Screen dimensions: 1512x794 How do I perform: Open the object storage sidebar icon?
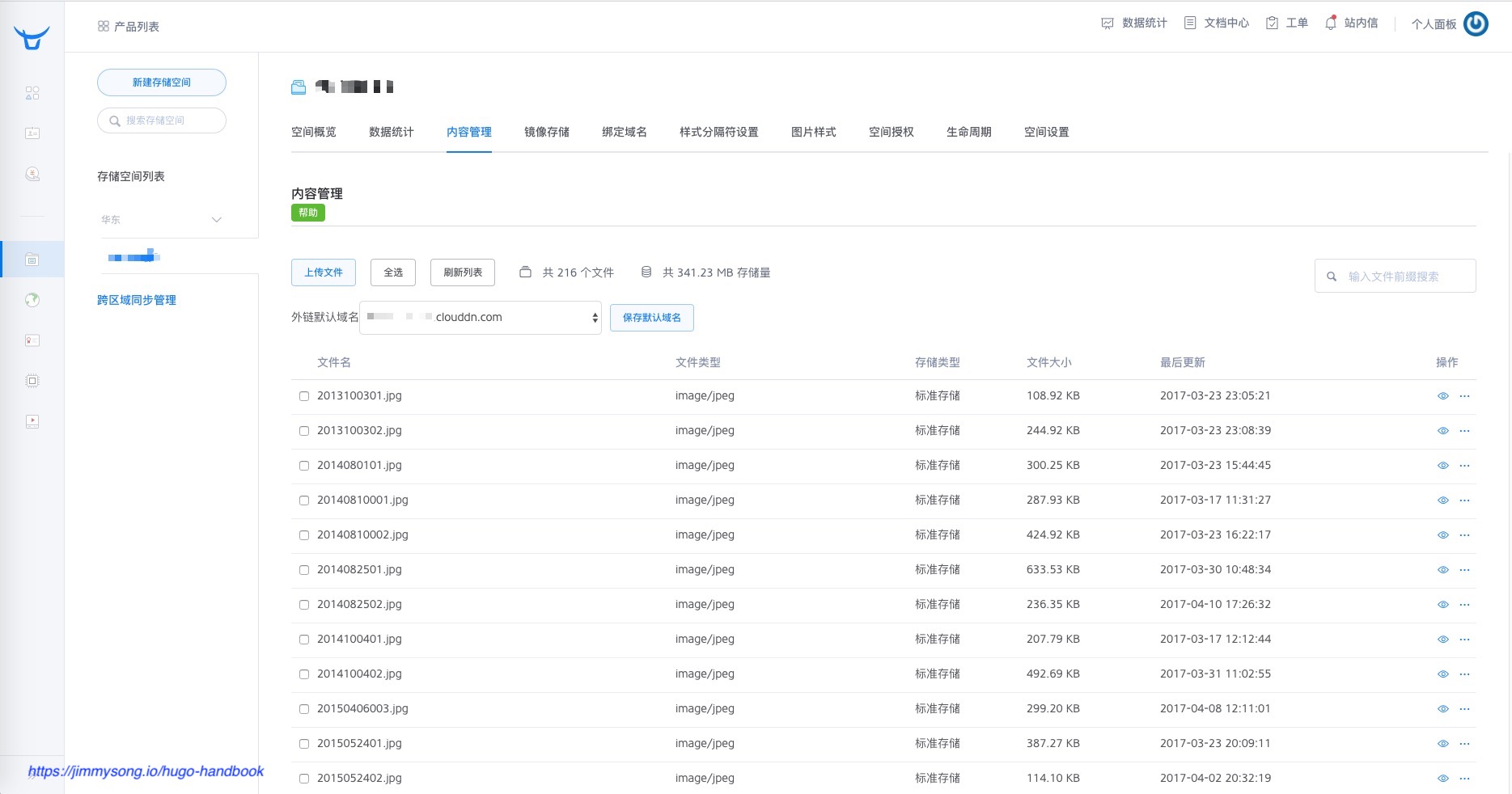[x=32, y=260]
